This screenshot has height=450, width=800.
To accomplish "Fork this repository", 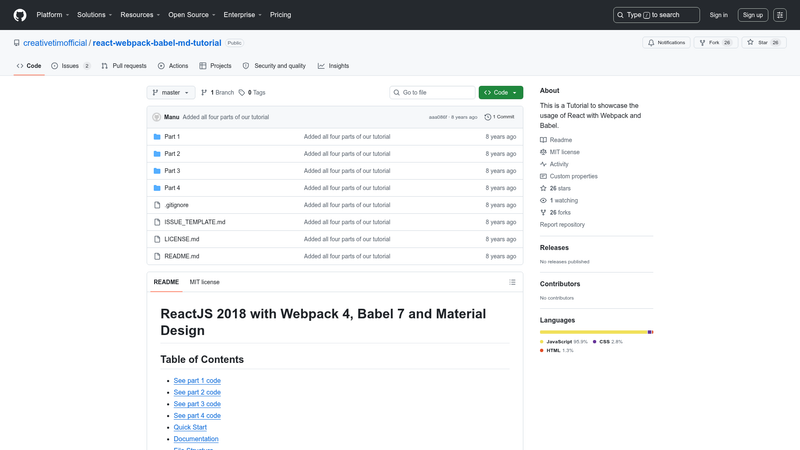I will click(715, 42).
